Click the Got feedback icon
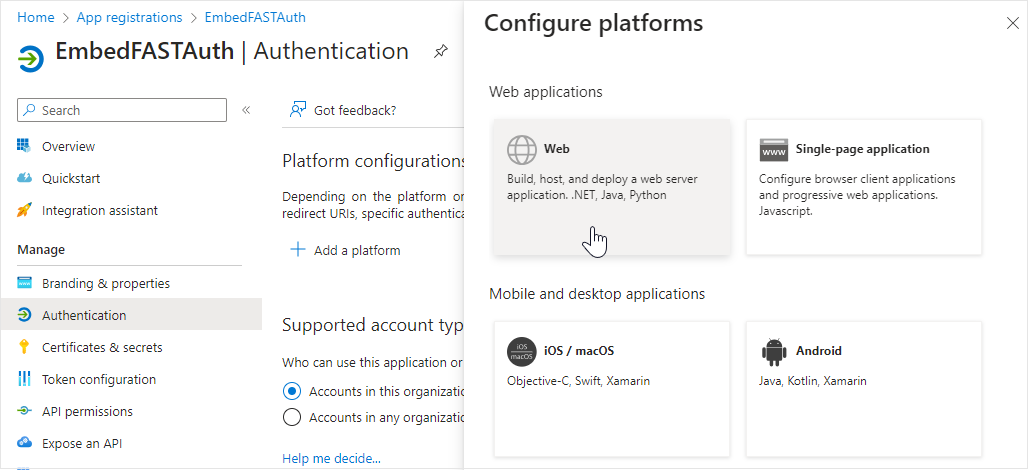Screen dimensions: 1028x470 (297, 110)
